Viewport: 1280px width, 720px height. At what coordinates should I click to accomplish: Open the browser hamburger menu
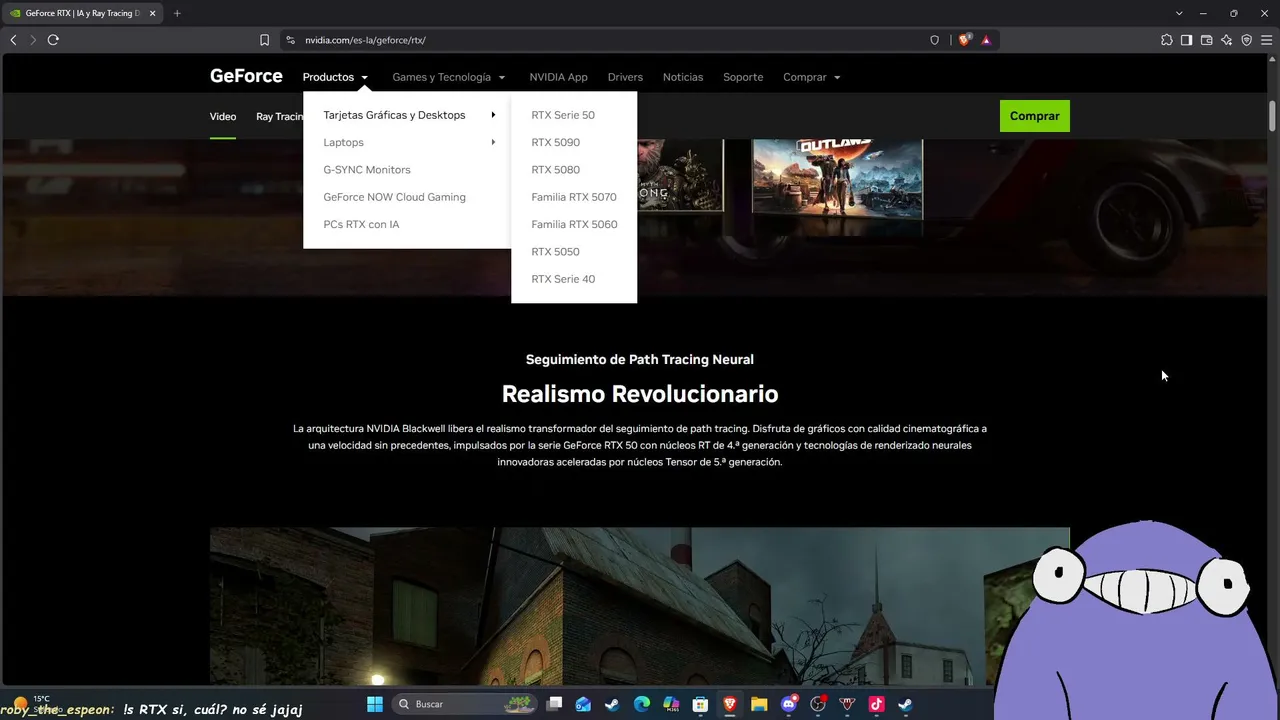click(1266, 40)
